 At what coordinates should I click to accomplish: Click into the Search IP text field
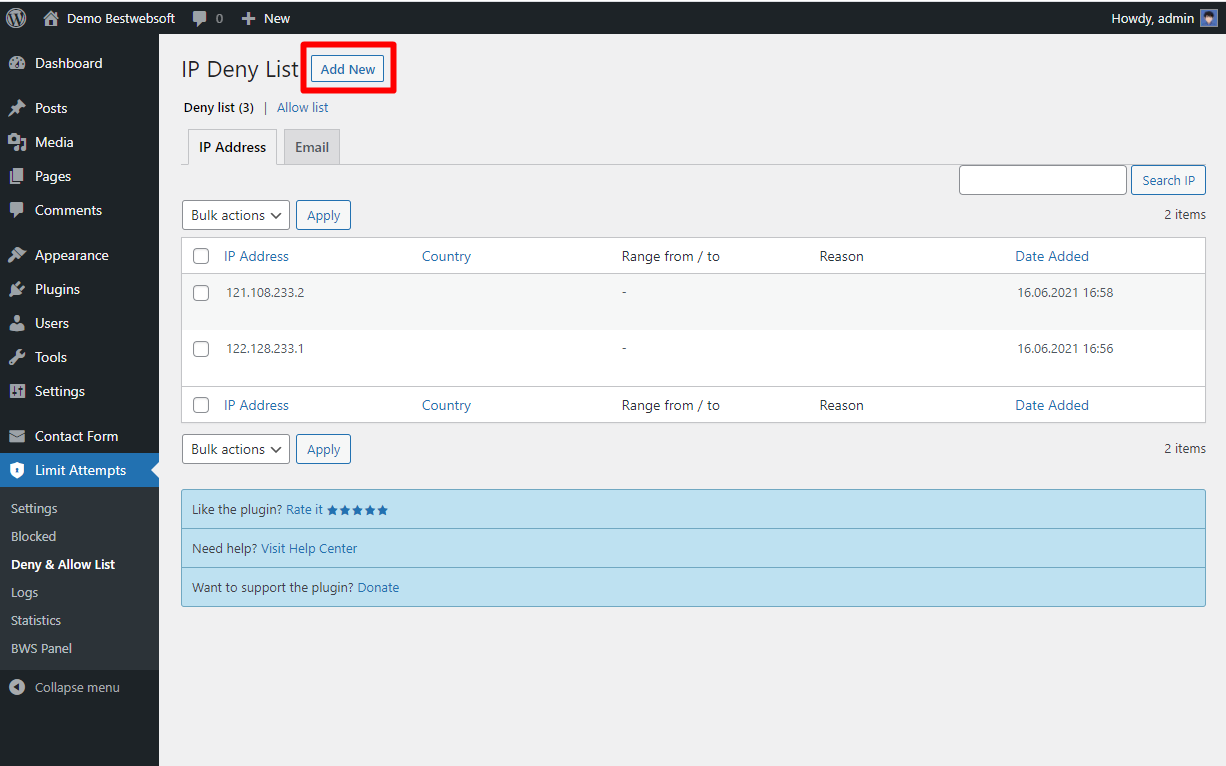pos(1043,180)
